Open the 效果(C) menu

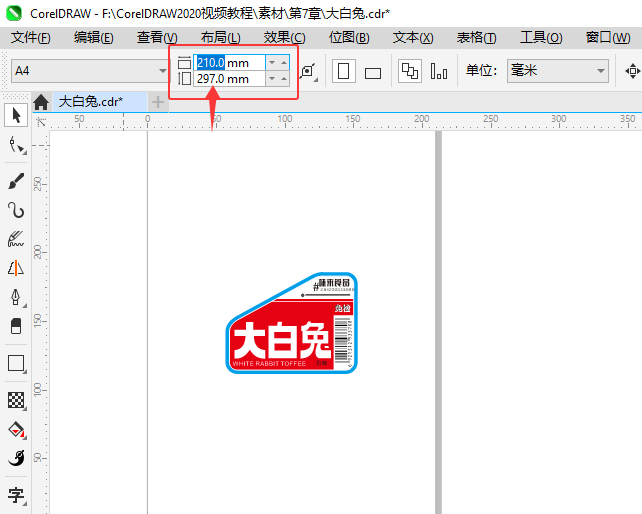point(285,38)
